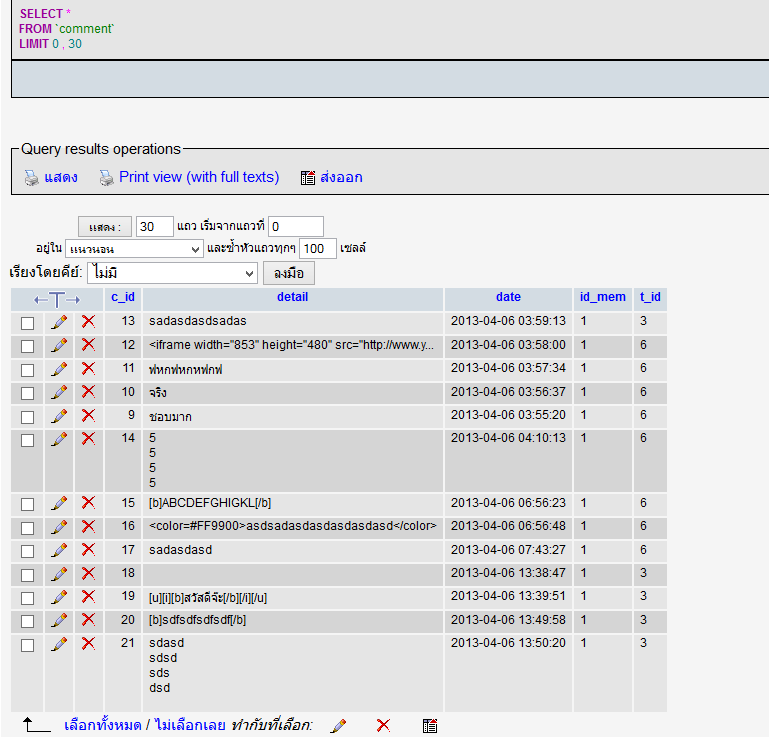The height and width of the screenshot is (737, 769).
Task: Delete row with c_id 10
Action: tap(88, 392)
